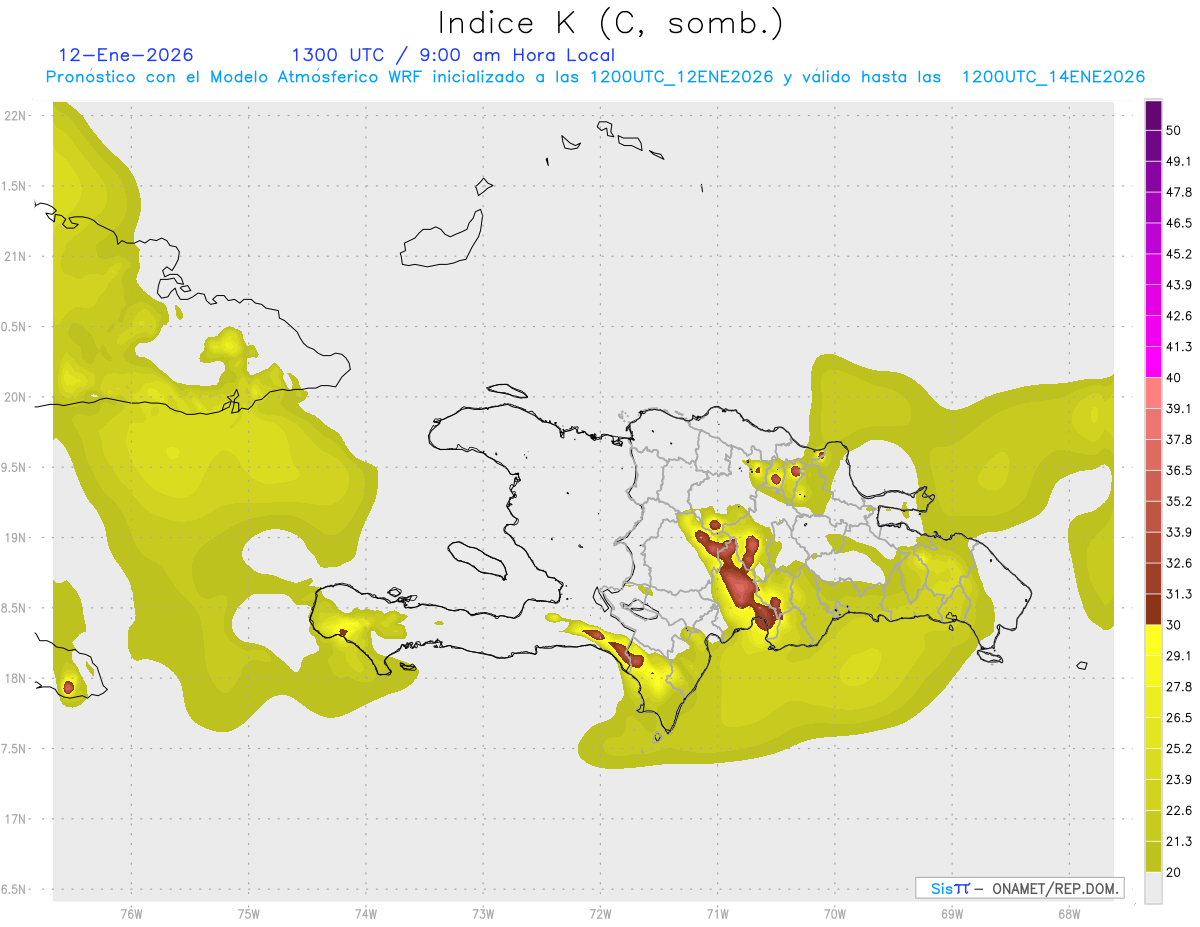
Task: Click the '73W' longitude label
Action: tap(483, 914)
